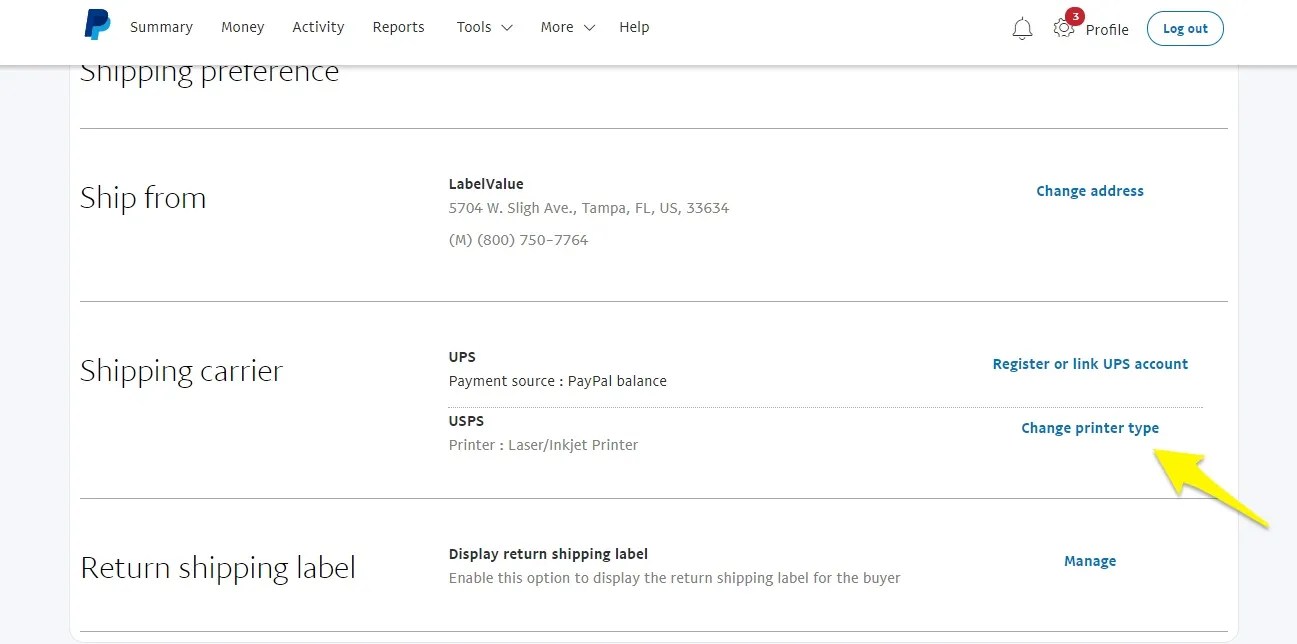Click Register or link UPS account
1297x644 pixels.
tap(1090, 364)
